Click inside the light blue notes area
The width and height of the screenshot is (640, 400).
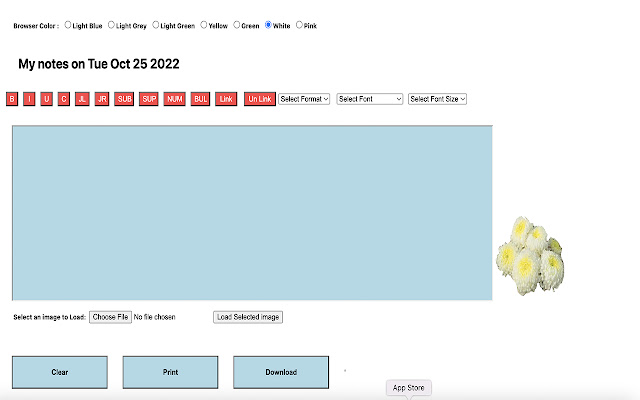tap(252, 212)
